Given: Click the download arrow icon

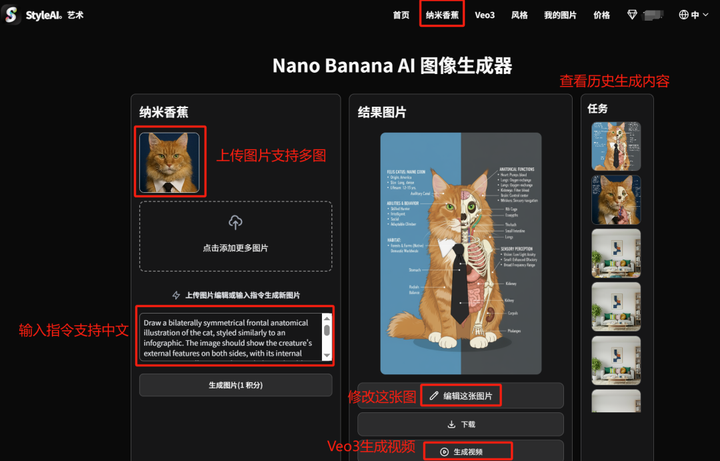Looking at the screenshot, I should 451,424.
